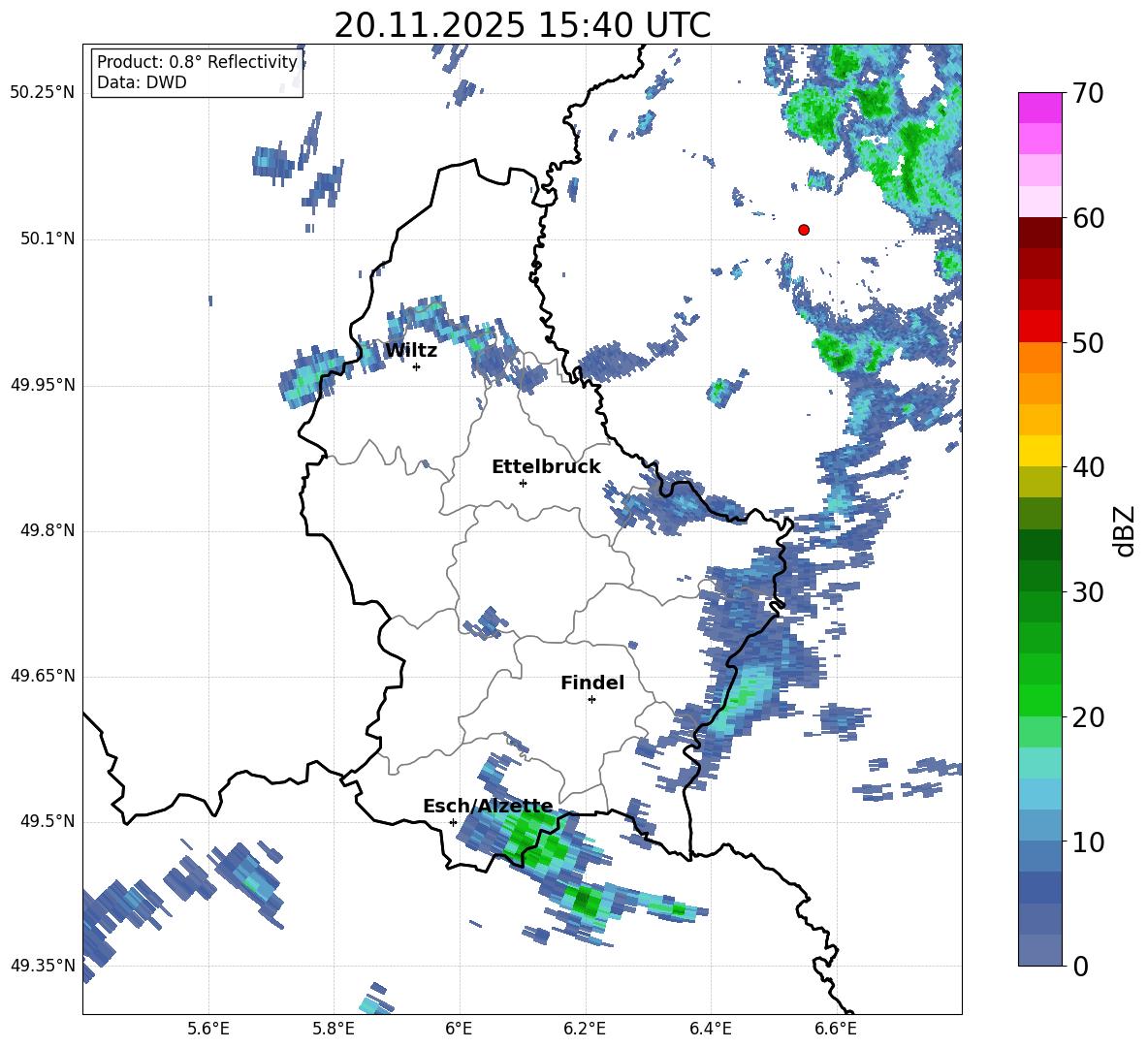Click the 49.65°N latitude label
The image size is (1148, 1048).
coord(42,676)
